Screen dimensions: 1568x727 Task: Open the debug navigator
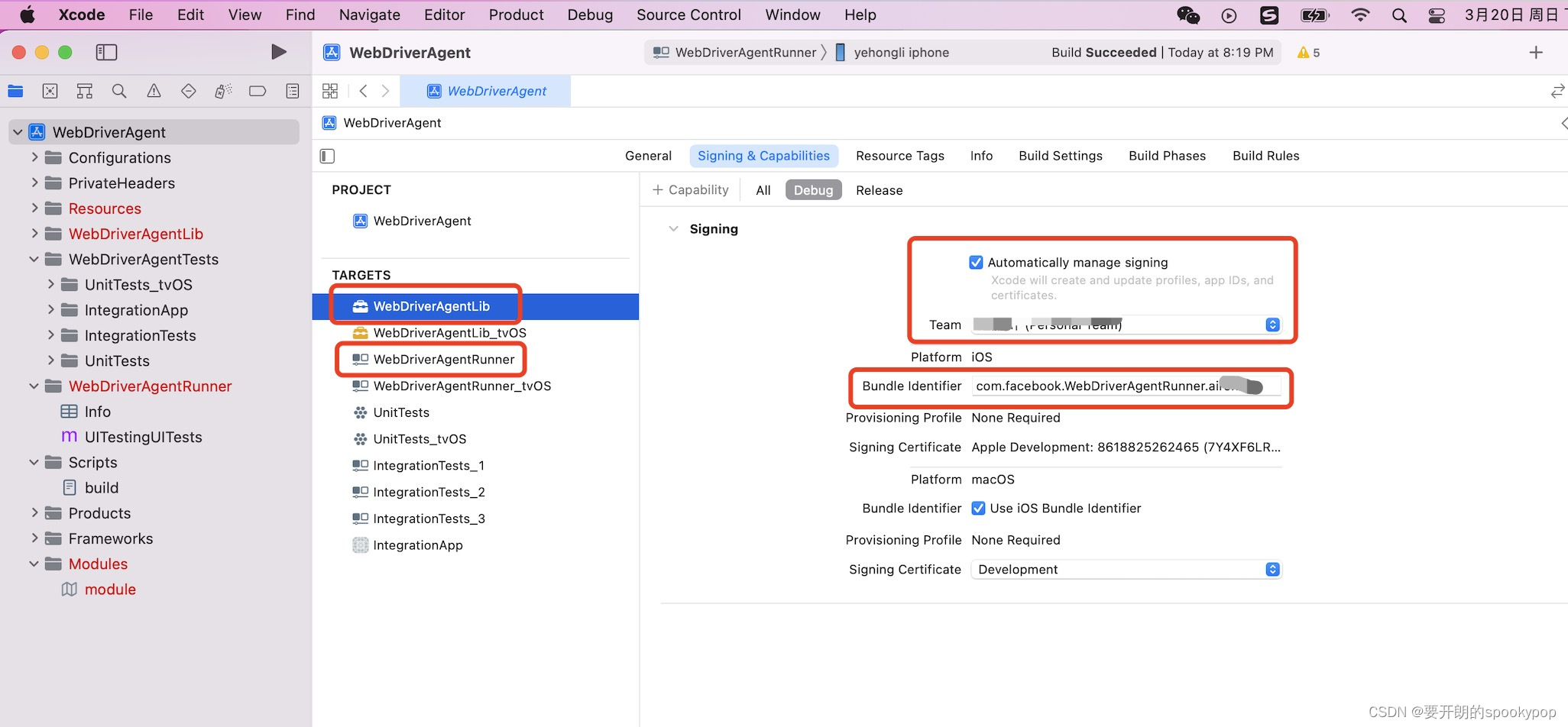223,91
